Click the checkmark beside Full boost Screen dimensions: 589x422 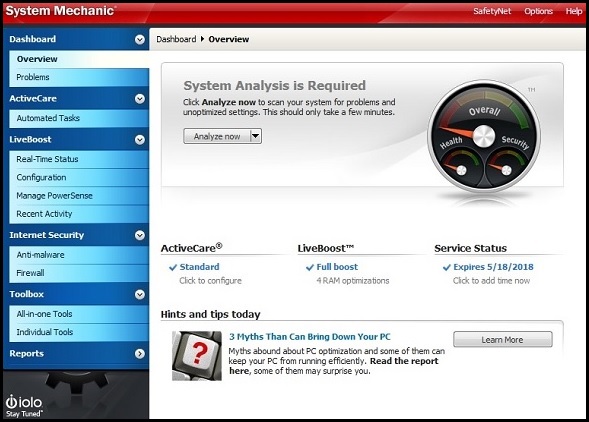coord(310,268)
